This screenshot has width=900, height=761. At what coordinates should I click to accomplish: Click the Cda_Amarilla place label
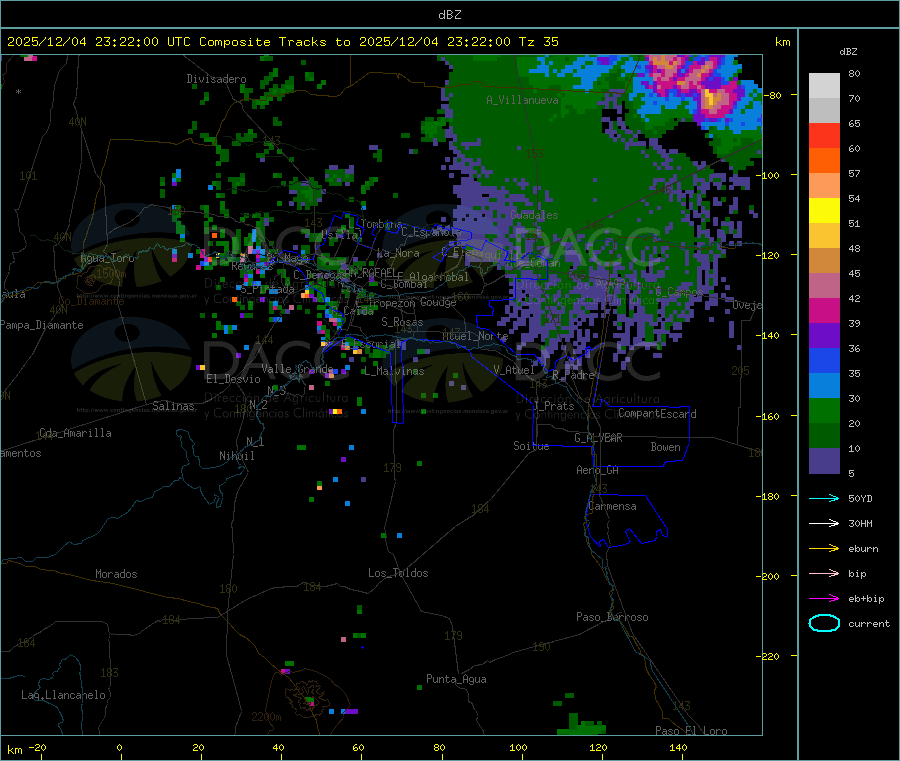[75, 433]
